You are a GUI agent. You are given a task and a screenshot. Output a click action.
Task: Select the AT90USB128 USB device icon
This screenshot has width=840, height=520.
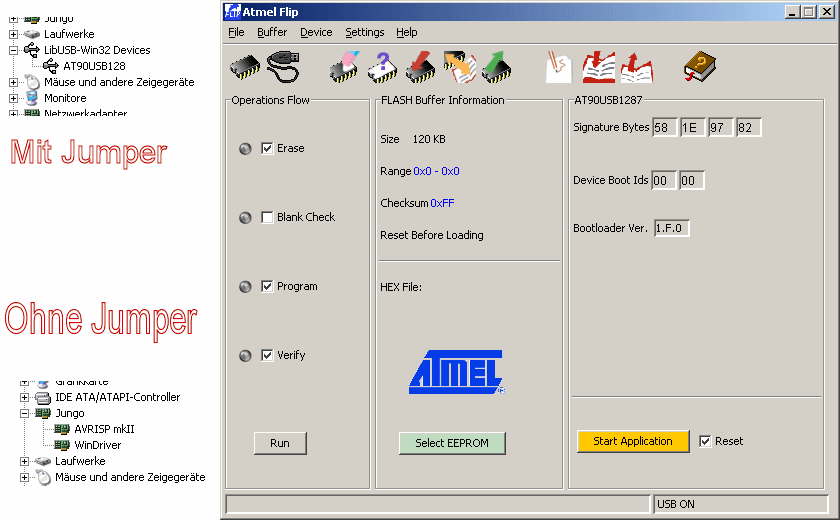[51, 66]
